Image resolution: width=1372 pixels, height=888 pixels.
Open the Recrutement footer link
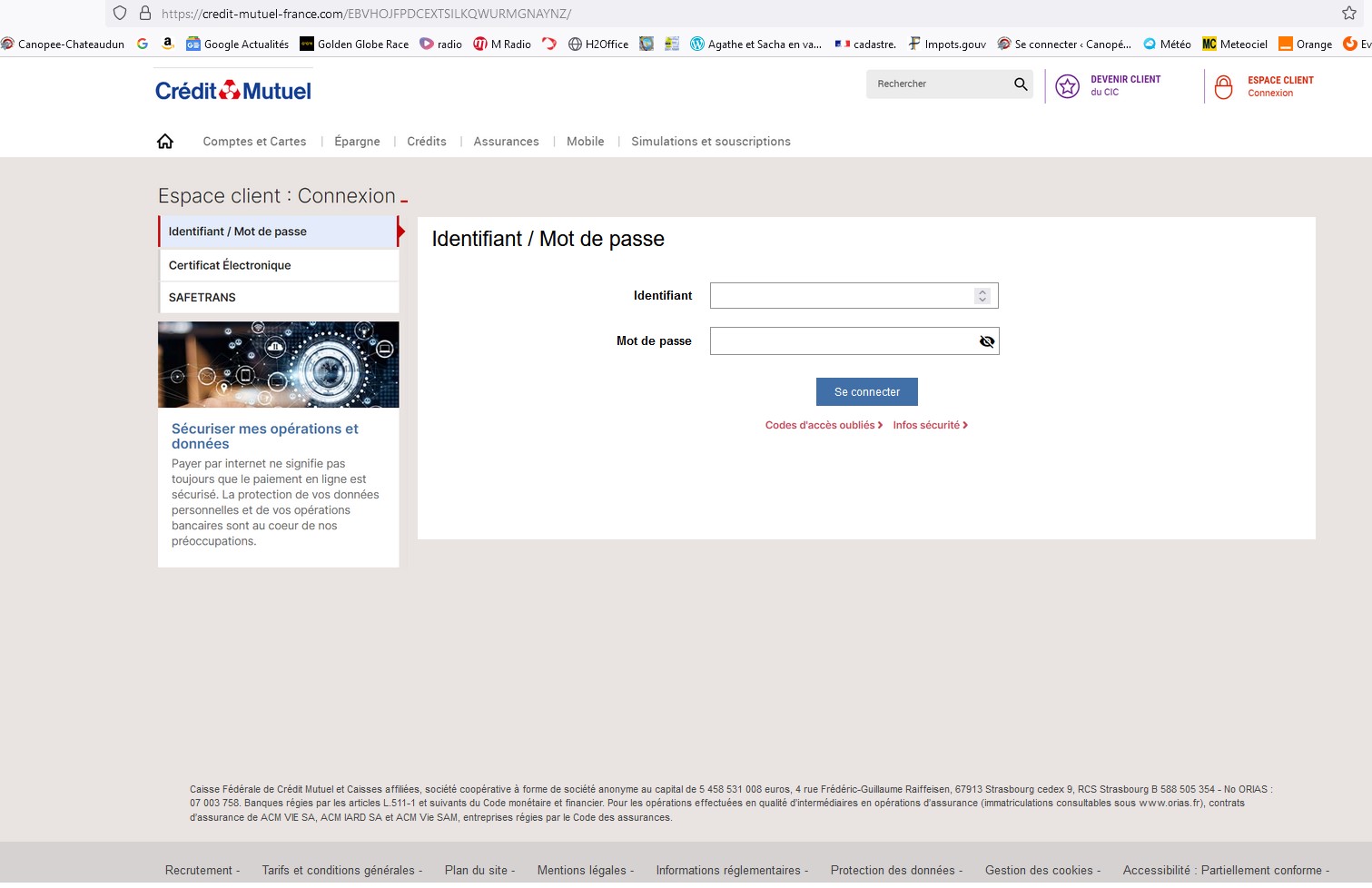(199, 870)
